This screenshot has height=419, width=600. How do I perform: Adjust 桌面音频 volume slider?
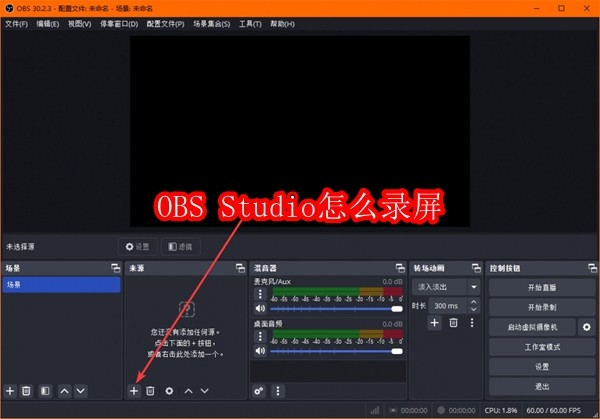(336, 351)
